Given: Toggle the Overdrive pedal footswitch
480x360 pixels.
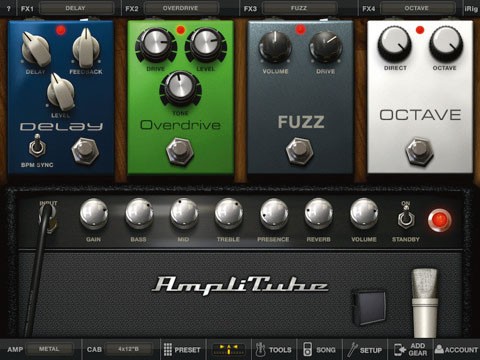Looking at the screenshot, I should [180, 151].
